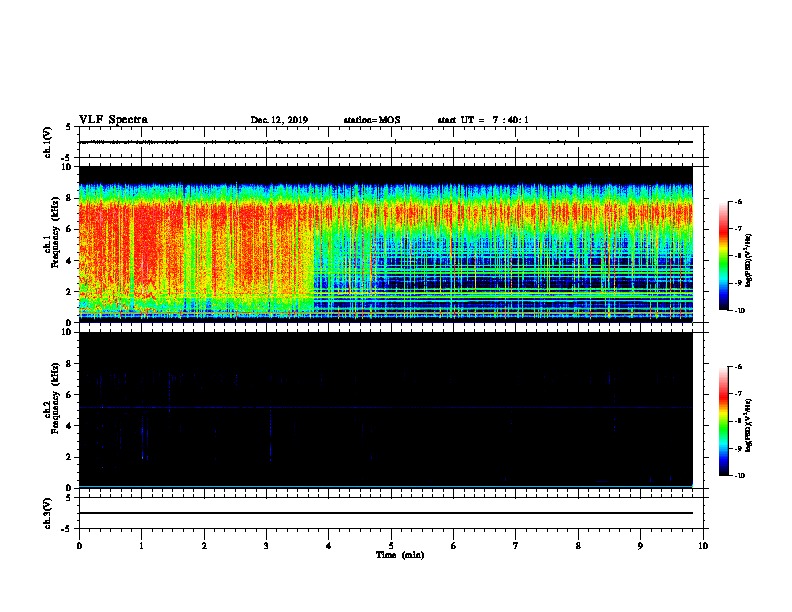Click the final time tick label "10"
This screenshot has width=792, height=612.
coord(703,546)
